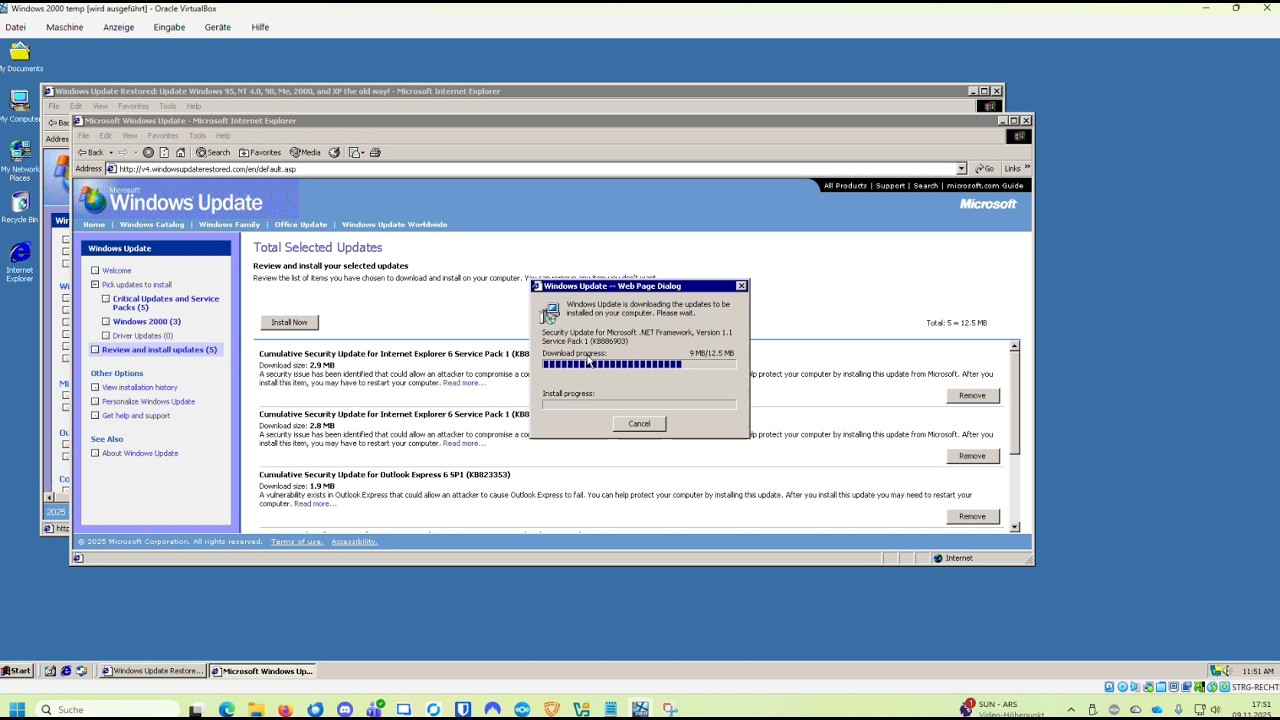1280x720 pixels.
Task: Open the VirtualBox Geräte menu
Action: (218, 27)
